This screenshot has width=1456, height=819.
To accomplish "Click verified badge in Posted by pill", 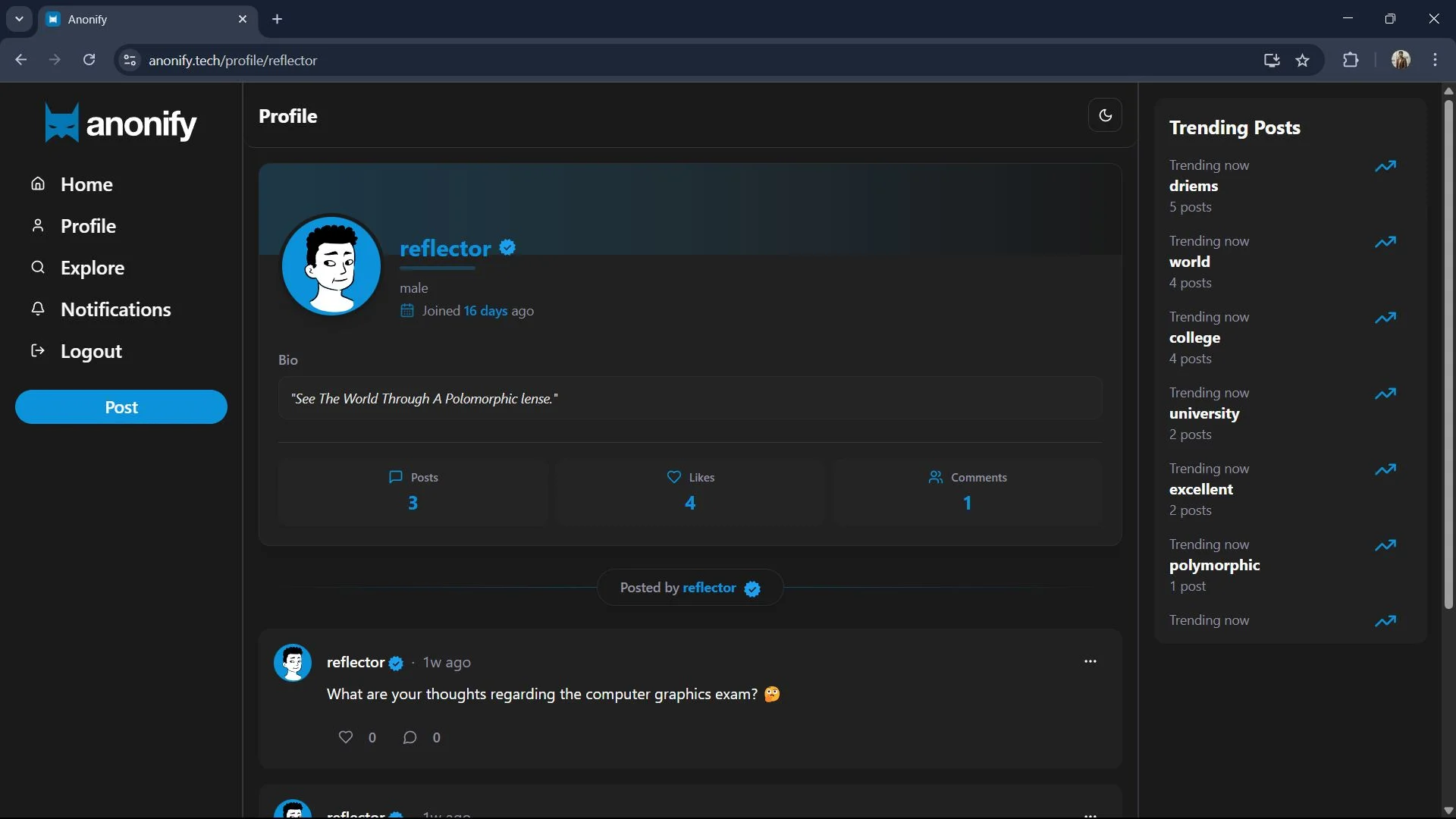I will pyautogui.click(x=752, y=589).
